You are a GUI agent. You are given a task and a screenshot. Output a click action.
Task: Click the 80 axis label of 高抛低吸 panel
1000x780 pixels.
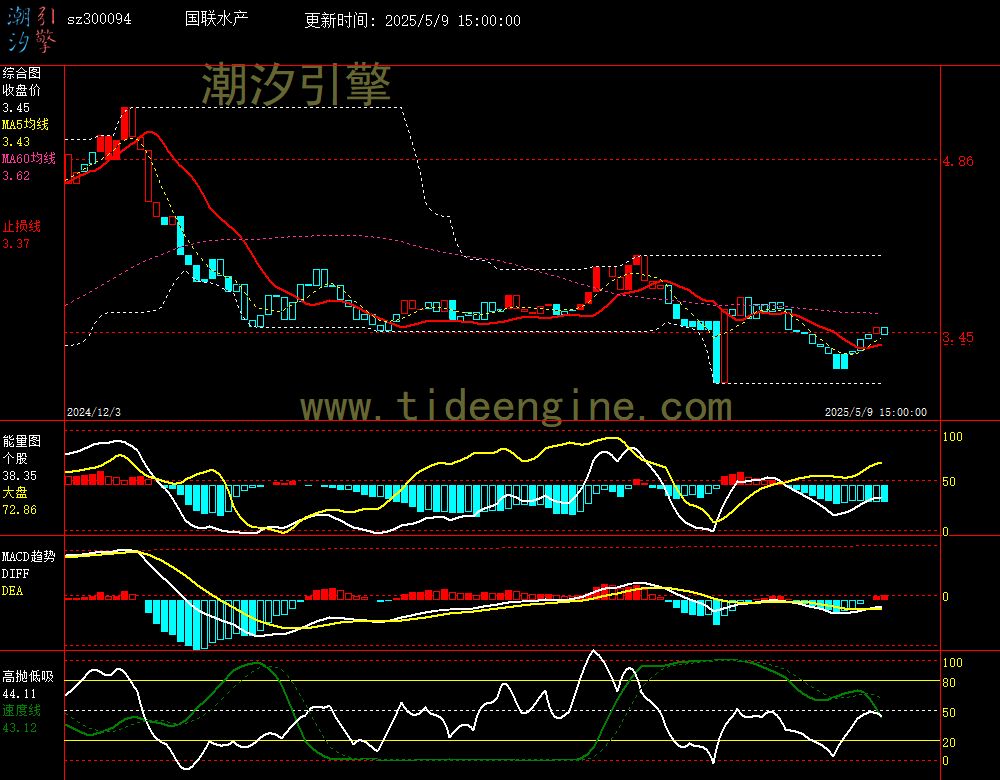coord(949,683)
